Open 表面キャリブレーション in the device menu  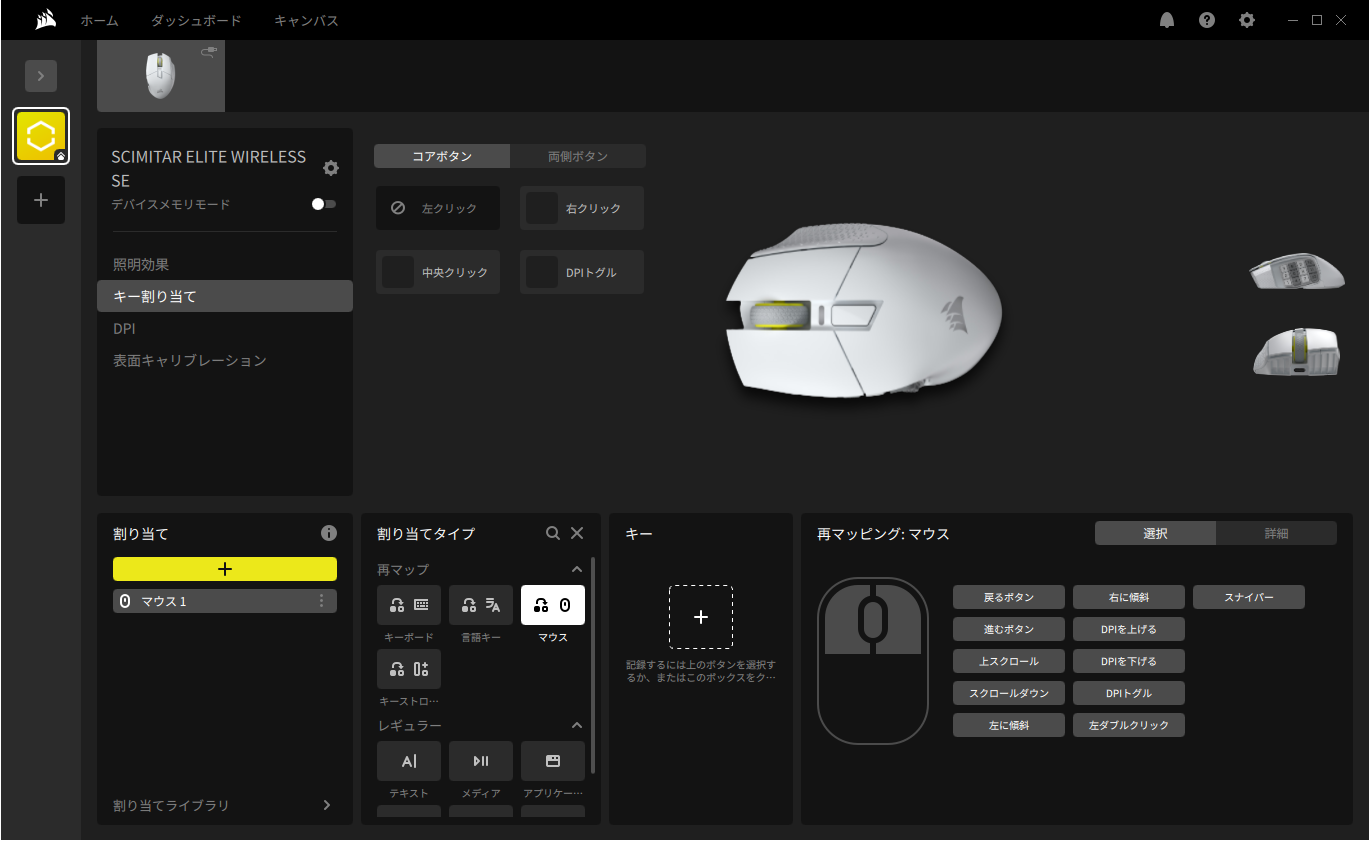[x=225, y=360]
